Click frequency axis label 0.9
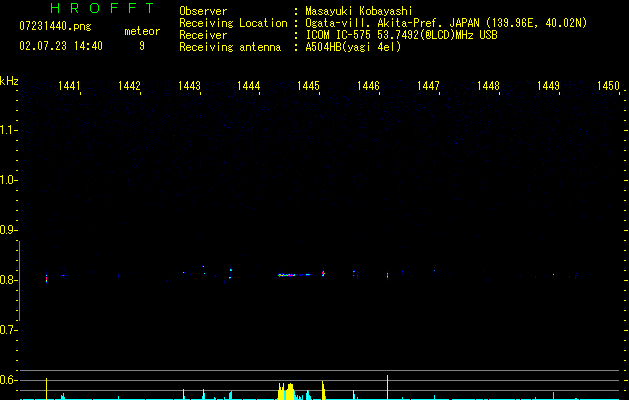The width and height of the screenshot is (629, 400). pos(8,230)
